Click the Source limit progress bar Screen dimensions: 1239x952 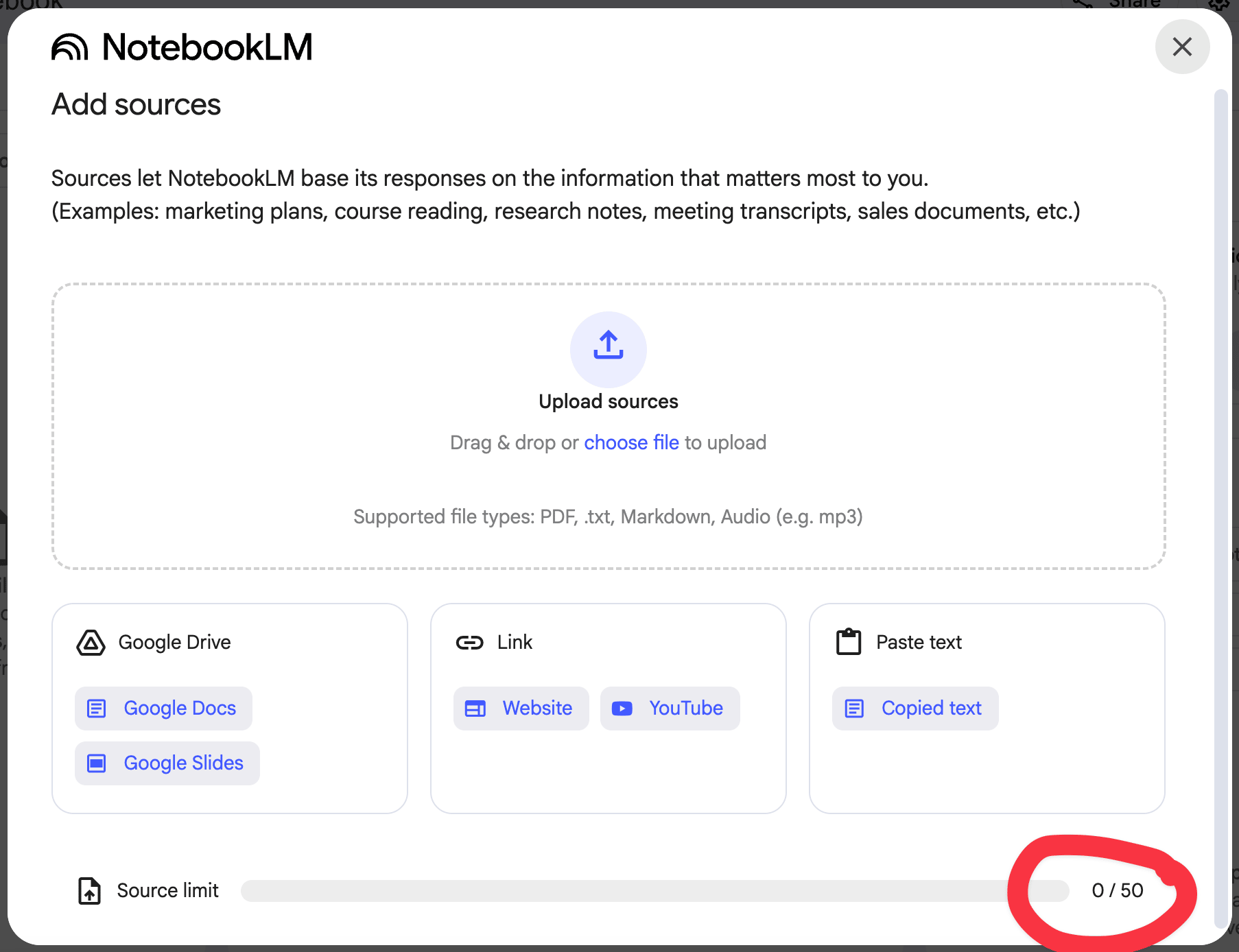pos(654,890)
